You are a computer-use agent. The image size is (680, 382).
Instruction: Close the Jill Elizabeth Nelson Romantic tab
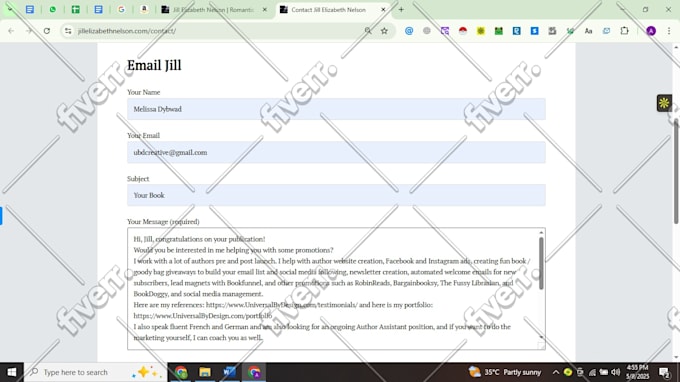265,10
